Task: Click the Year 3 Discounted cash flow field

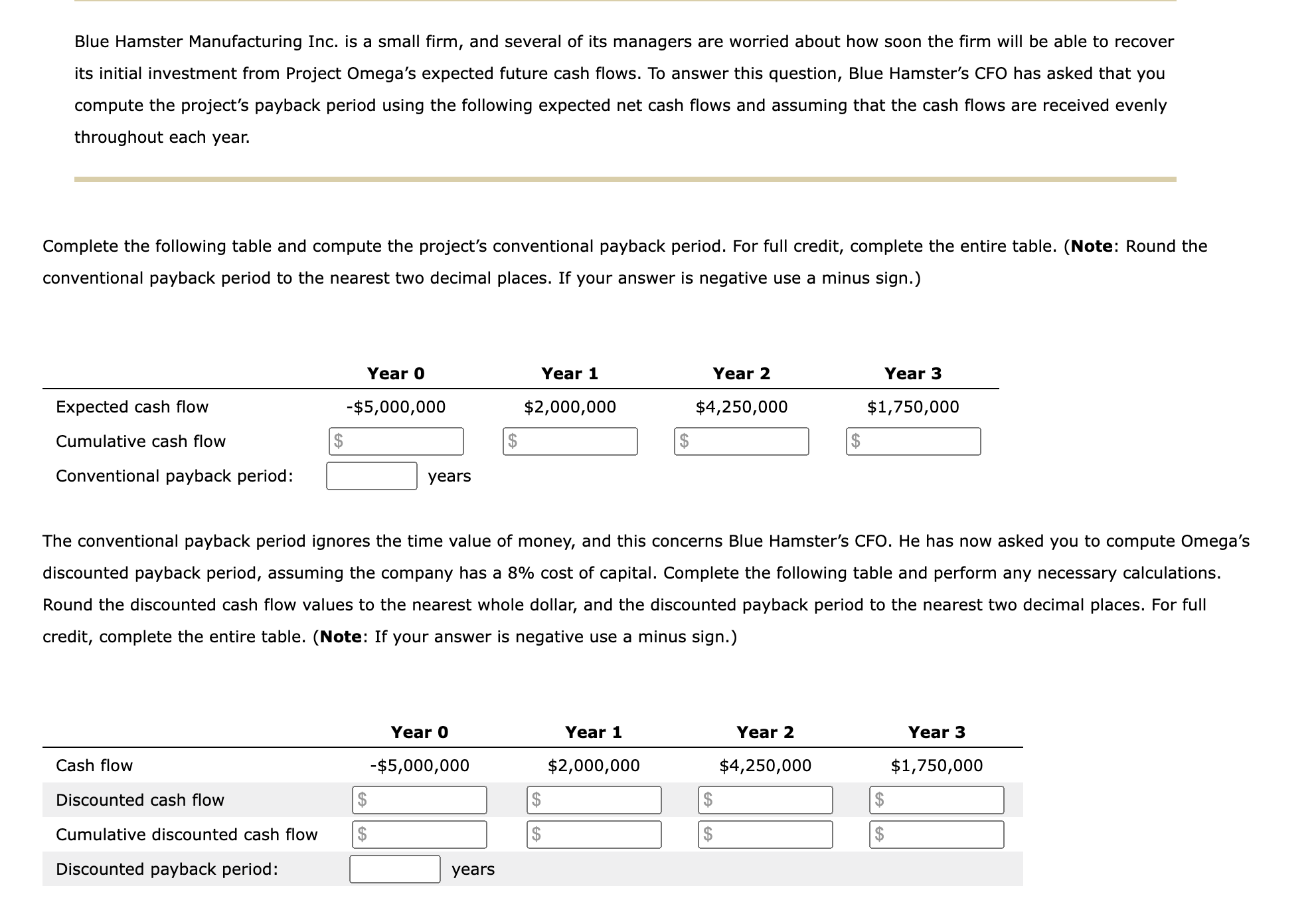Action: pyautogui.click(x=937, y=800)
